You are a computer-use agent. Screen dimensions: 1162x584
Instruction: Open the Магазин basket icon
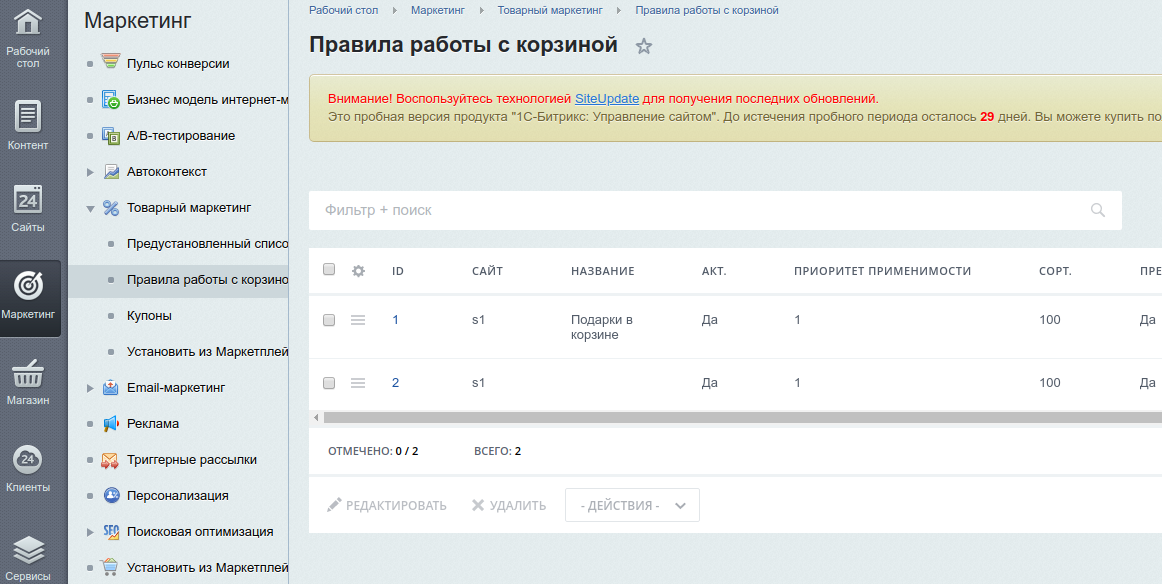click(x=28, y=374)
